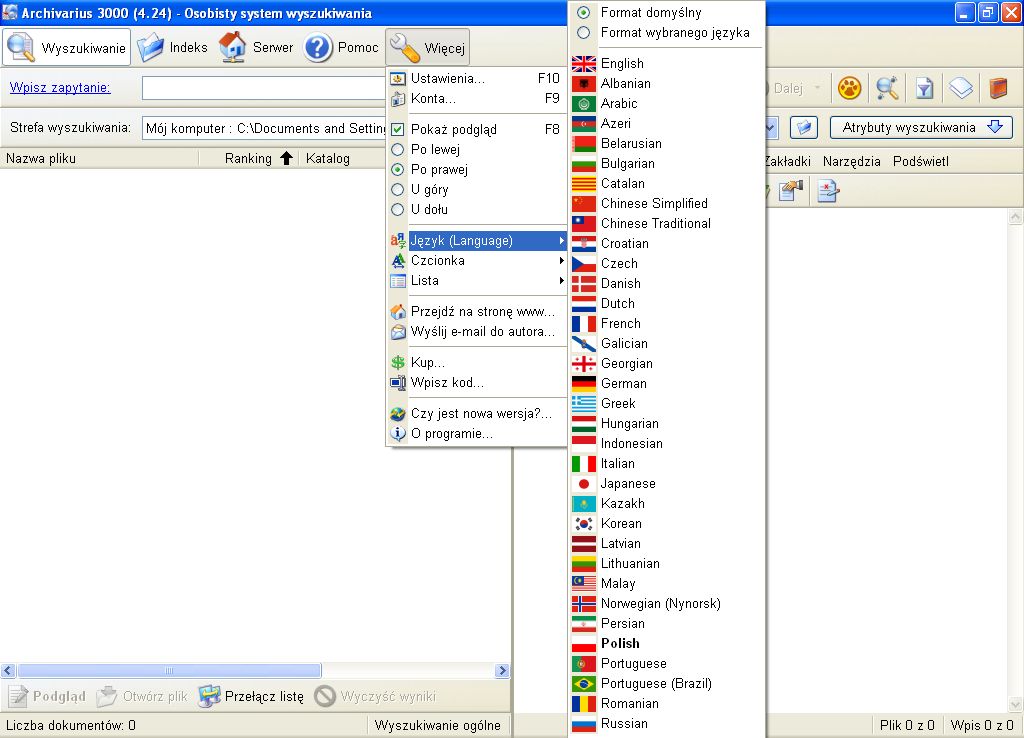Open the Pomoc help button

(342, 47)
